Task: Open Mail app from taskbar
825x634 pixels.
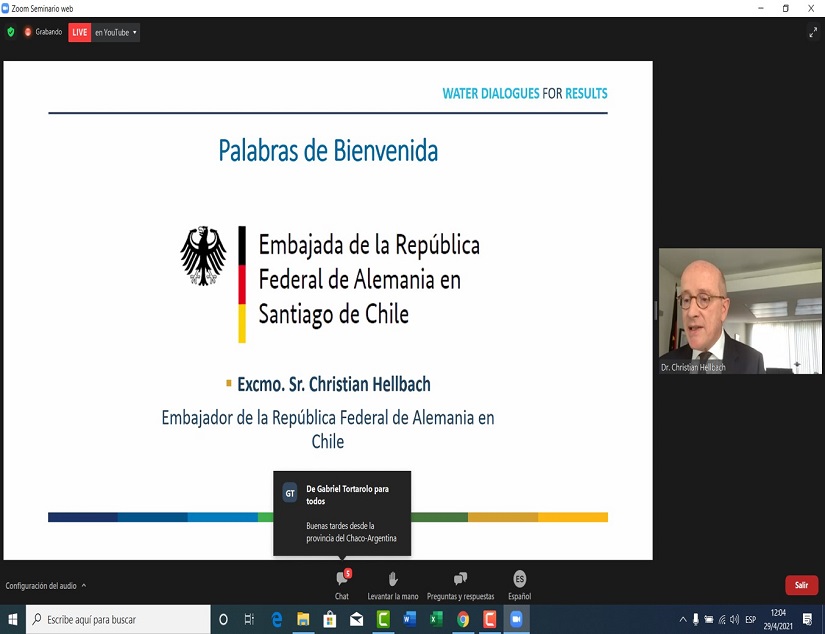Action: [x=356, y=619]
